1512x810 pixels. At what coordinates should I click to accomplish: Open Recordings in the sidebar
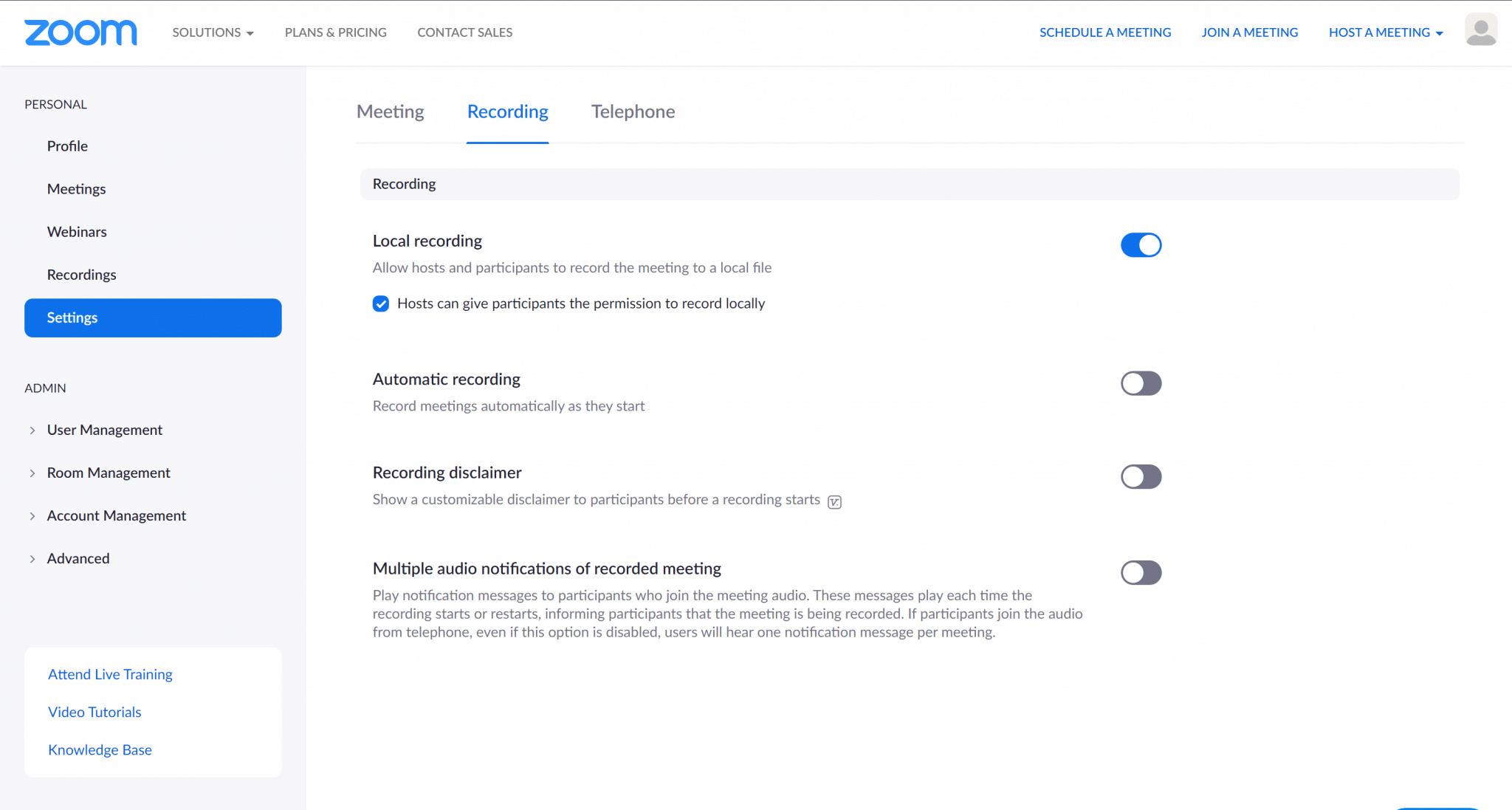click(x=82, y=275)
